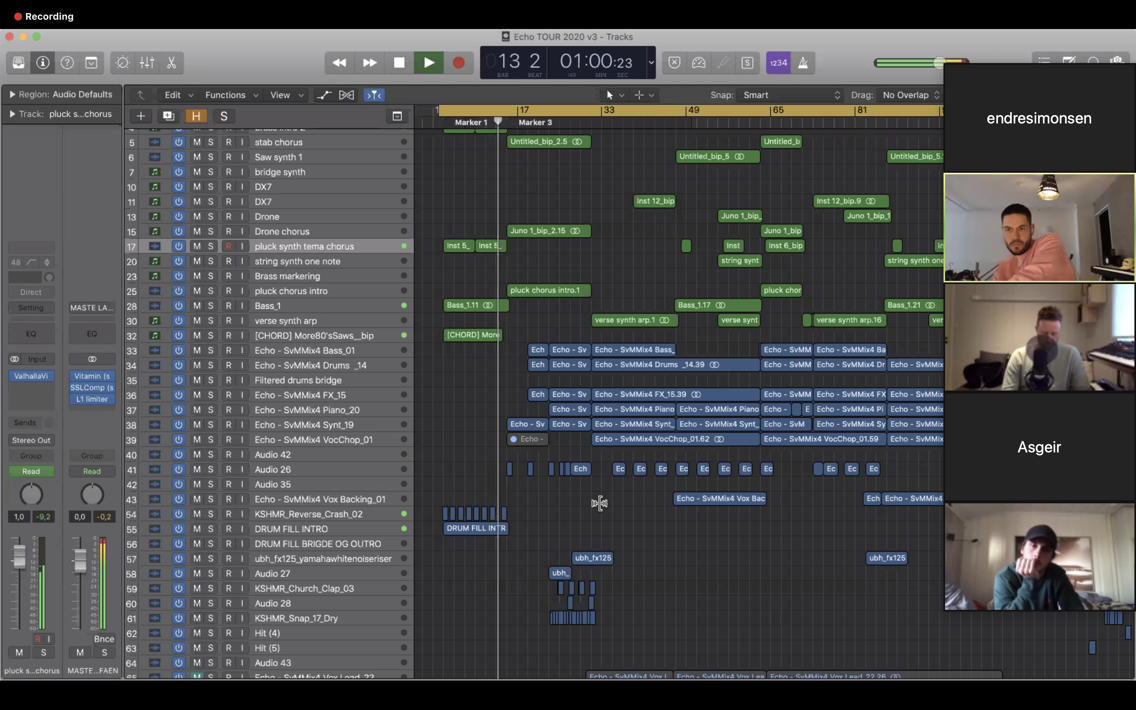Mute the KSHMR_Snap_17_Dry track

[196, 618]
